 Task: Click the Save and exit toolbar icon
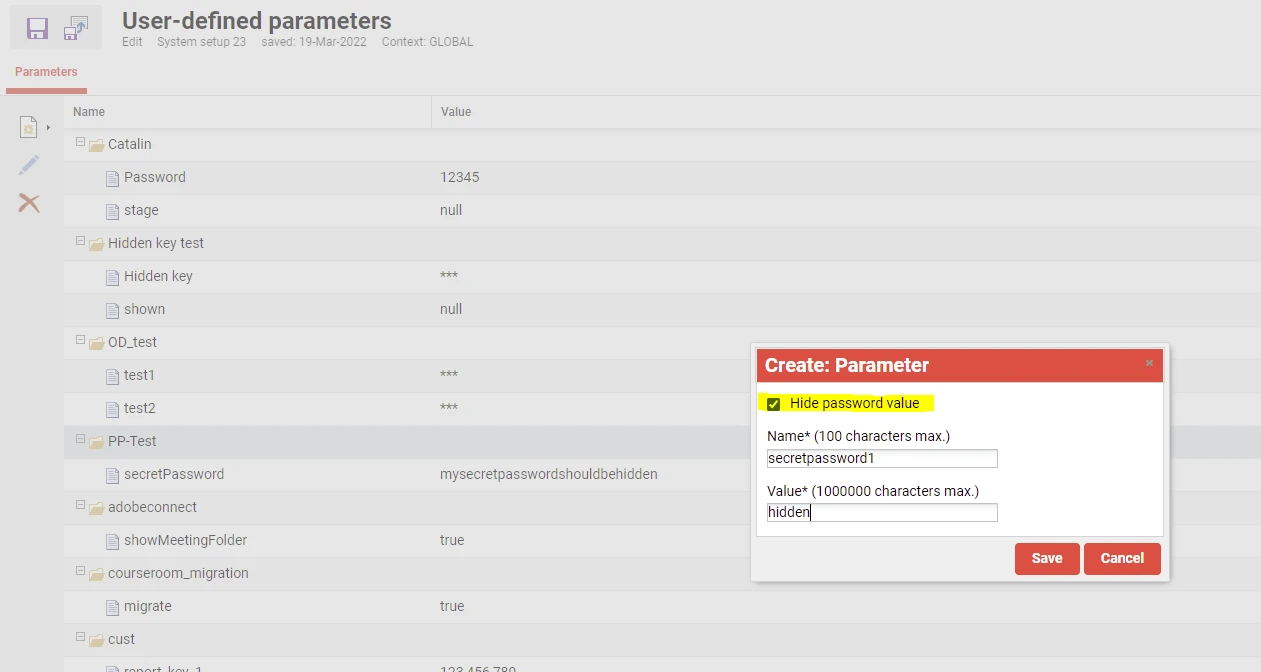(75, 28)
